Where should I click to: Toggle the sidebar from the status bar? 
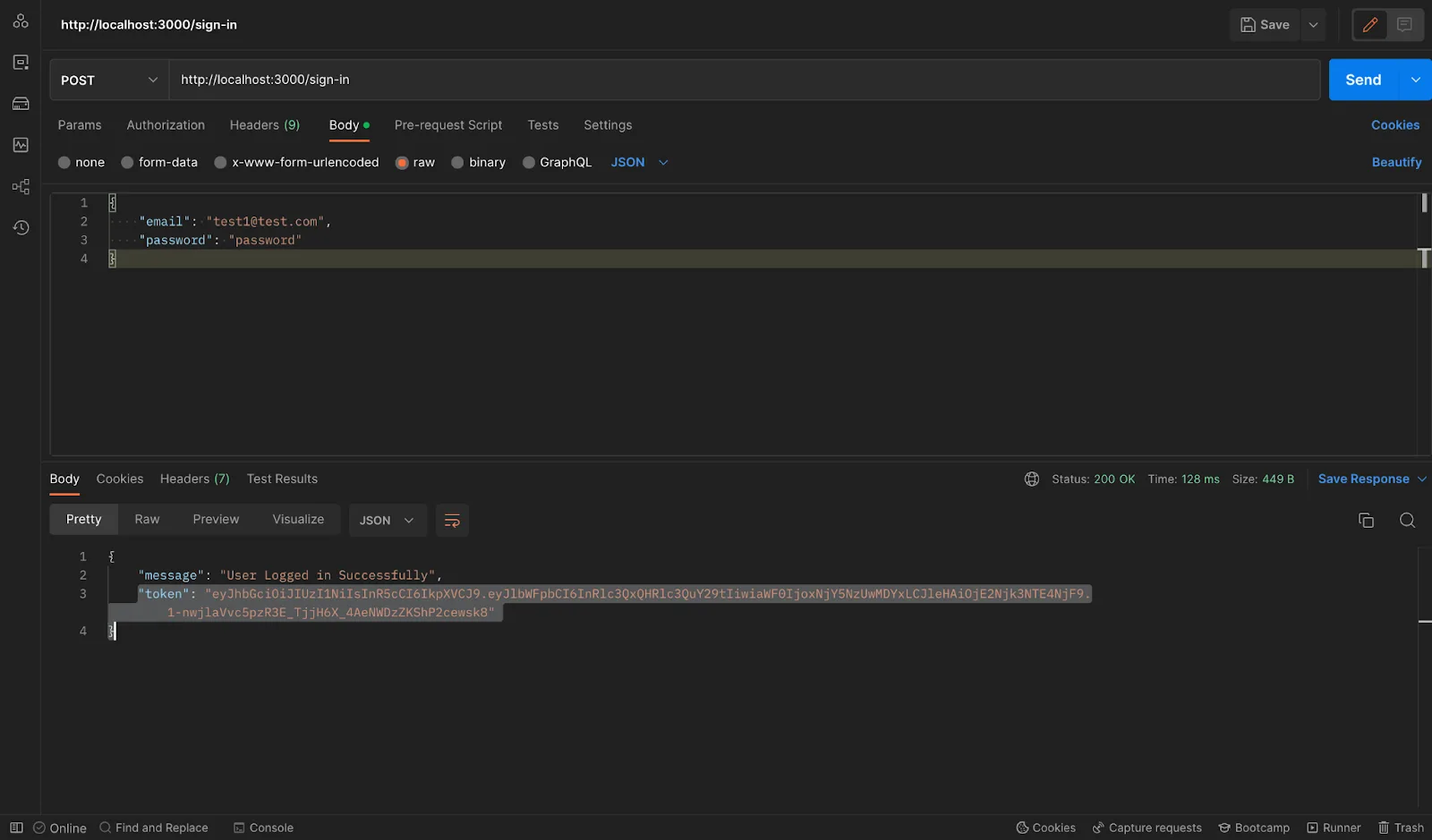tap(16, 827)
